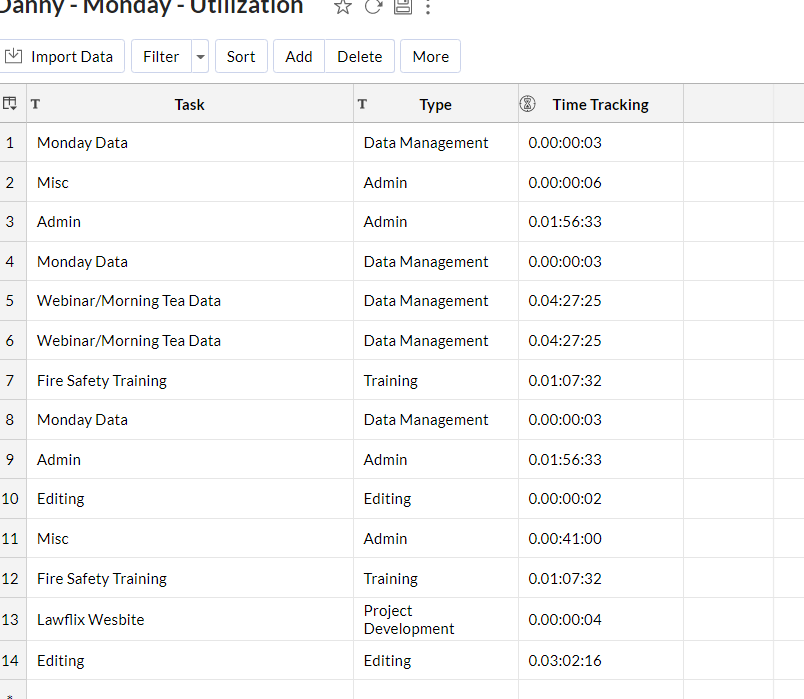Viewport: 804px width, 699px height.
Task: Click the Editing task cell in row 14
Action: coord(190,661)
